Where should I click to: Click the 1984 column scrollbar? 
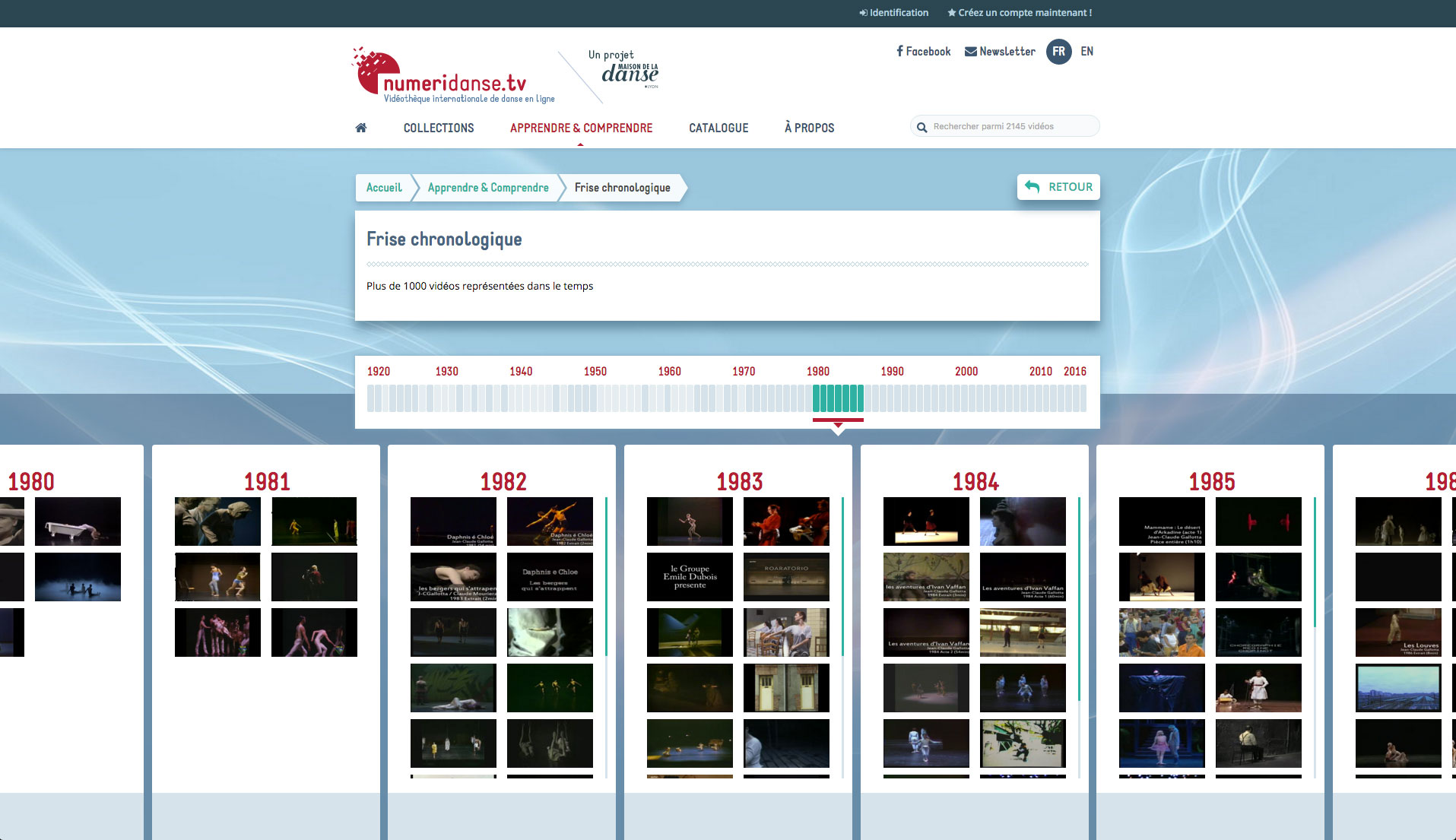[x=1079, y=599]
